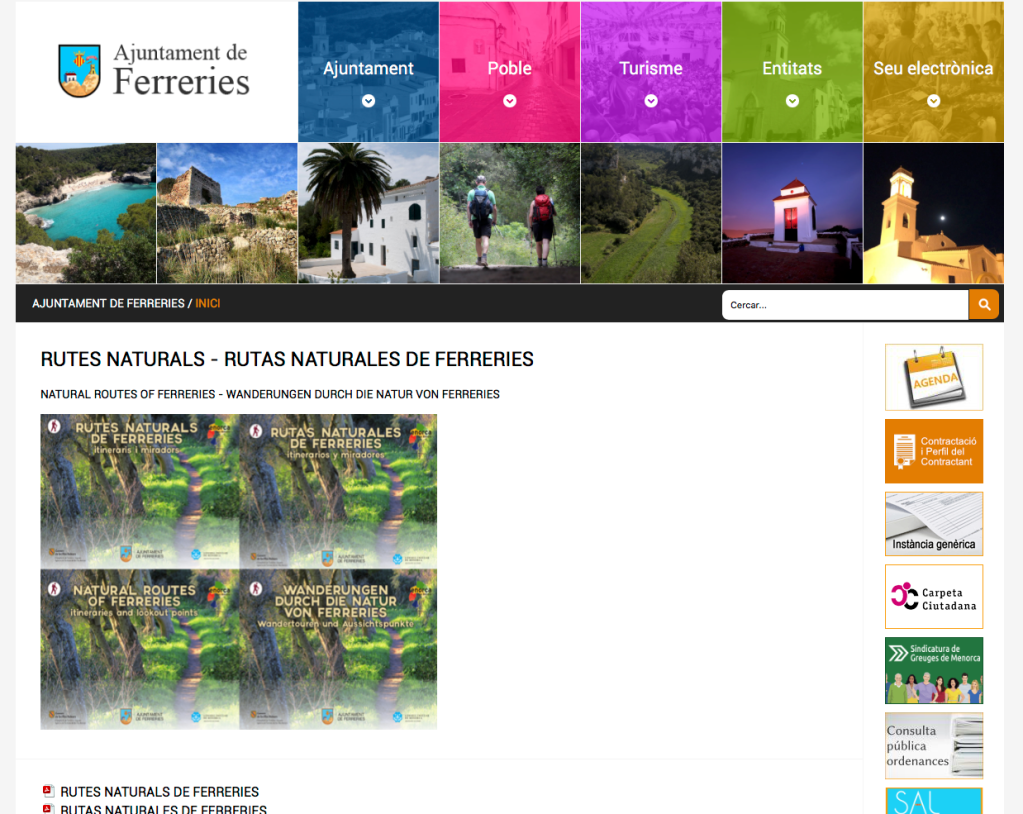The height and width of the screenshot is (814, 1023).
Task: Focus the Cercar search field
Action: (845, 305)
